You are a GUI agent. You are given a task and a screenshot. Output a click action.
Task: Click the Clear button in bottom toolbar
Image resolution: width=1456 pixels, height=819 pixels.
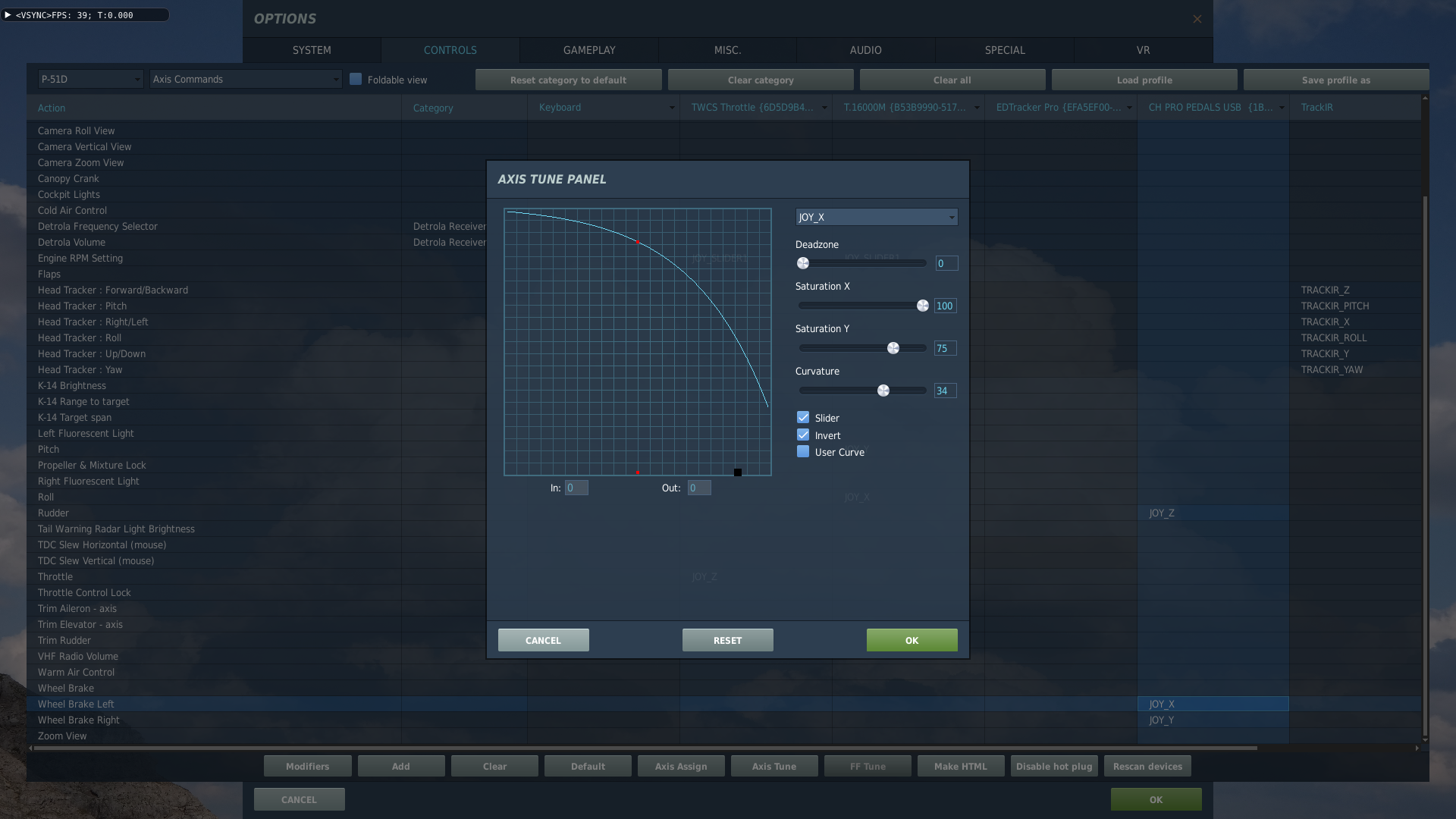tap(495, 766)
